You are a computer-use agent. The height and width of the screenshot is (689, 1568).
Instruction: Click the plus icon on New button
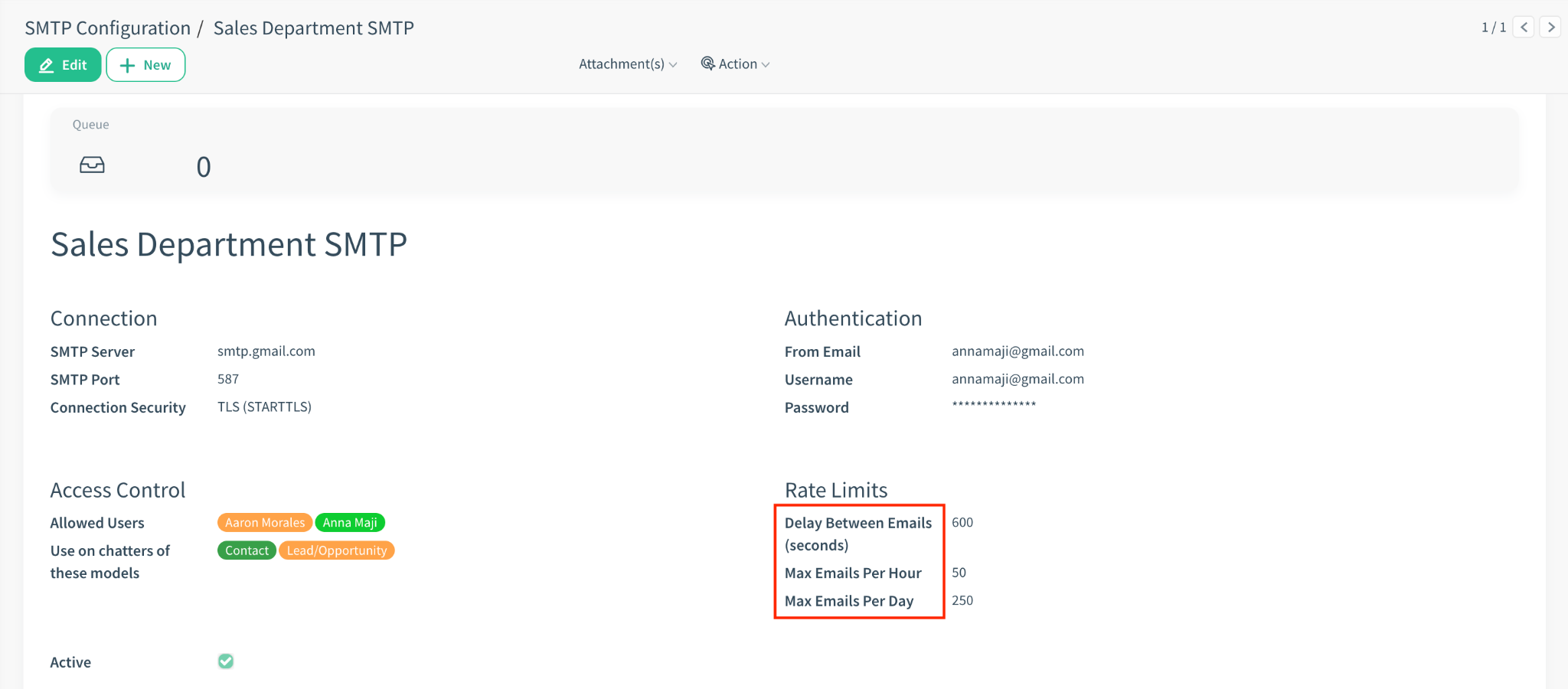[x=128, y=65]
